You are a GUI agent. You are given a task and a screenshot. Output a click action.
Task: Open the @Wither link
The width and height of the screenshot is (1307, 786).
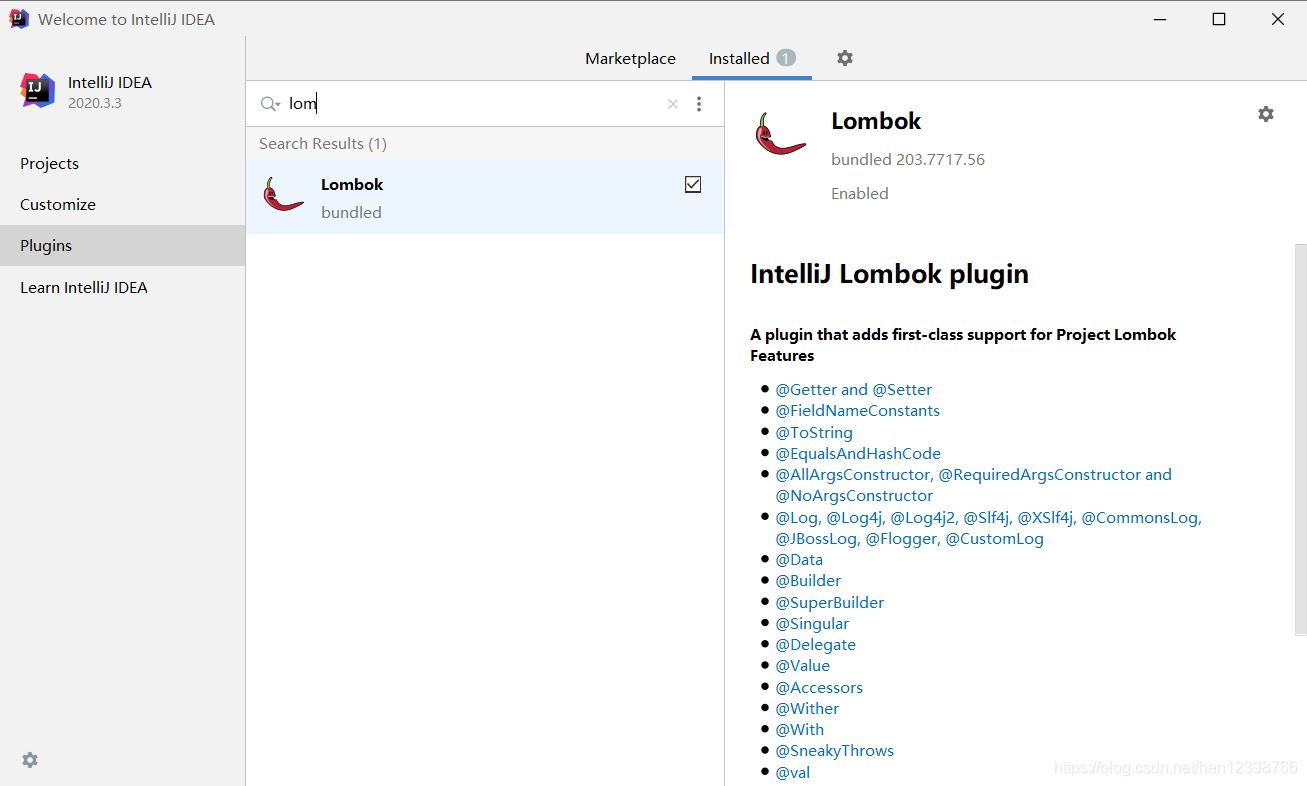pyautogui.click(x=807, y=708)
